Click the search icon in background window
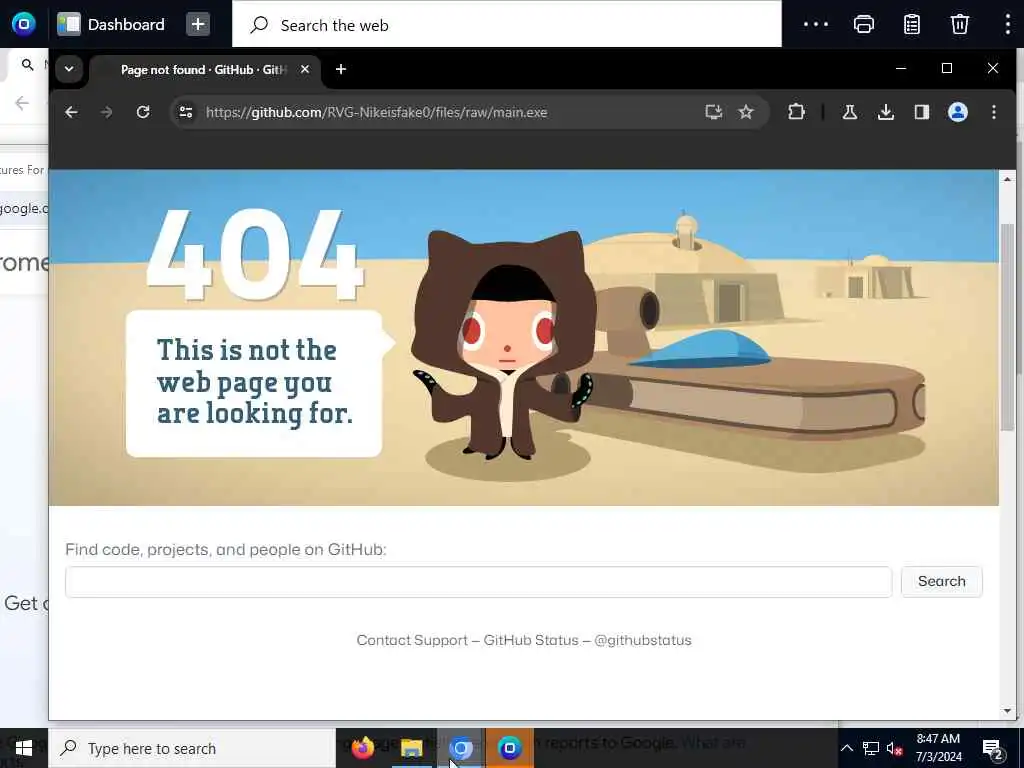1024x768 pixels. (x=27, y=65)
